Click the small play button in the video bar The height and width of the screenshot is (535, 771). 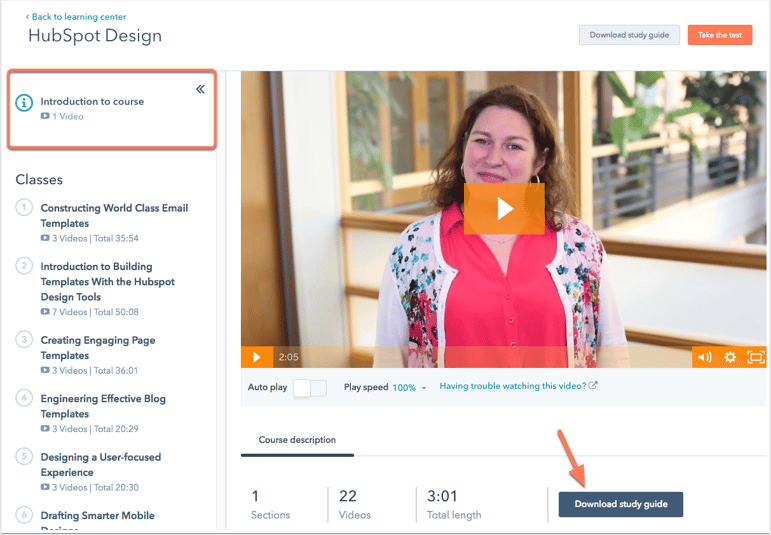(x=257, y=357)
